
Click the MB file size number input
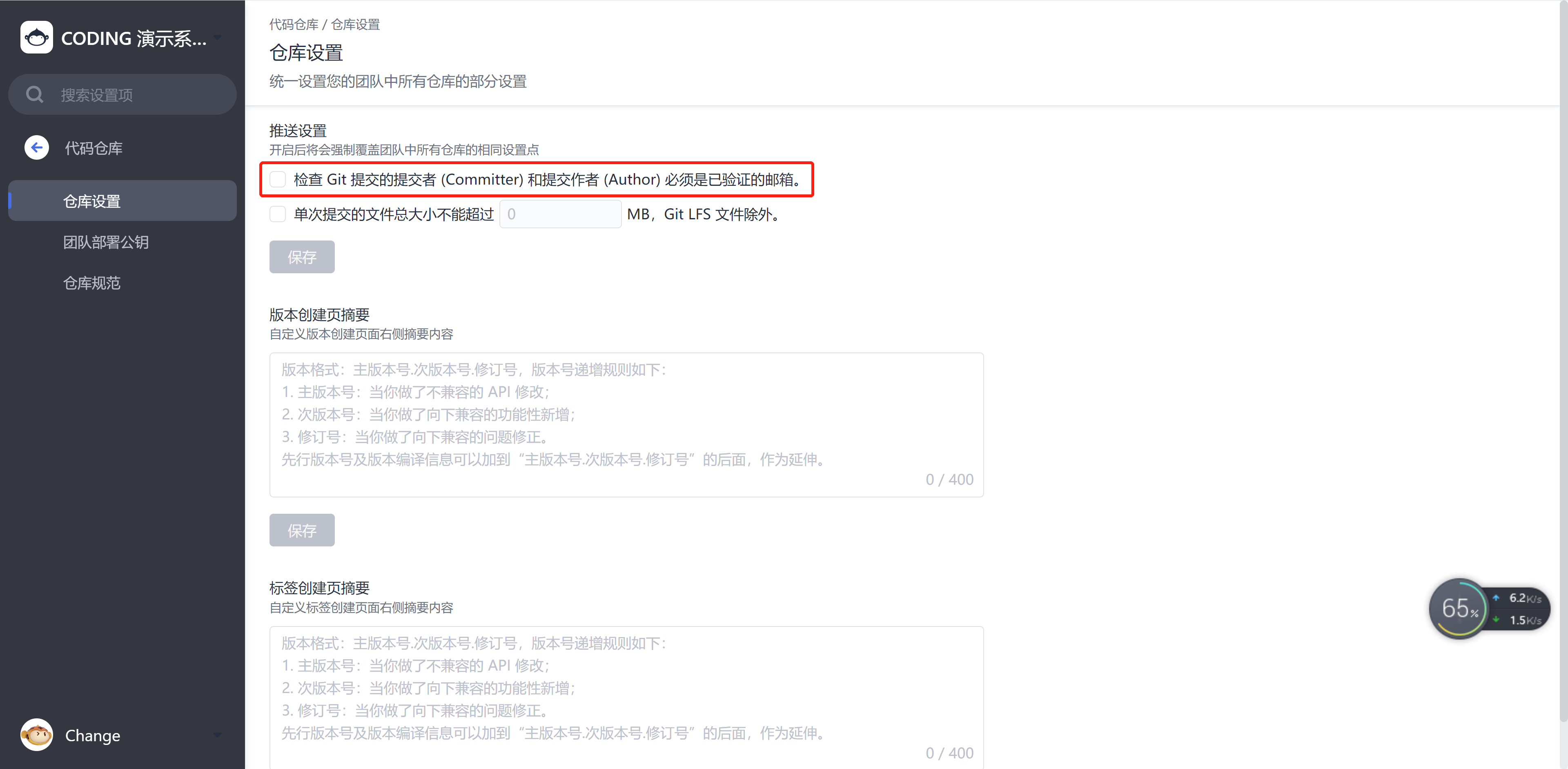pyautogui.click(x=560, y=214)
